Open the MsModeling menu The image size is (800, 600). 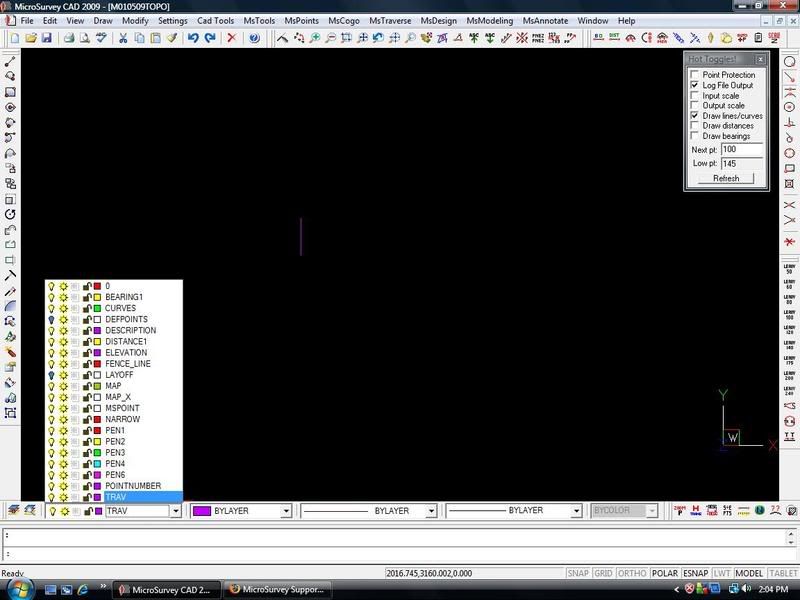(490, 21)
